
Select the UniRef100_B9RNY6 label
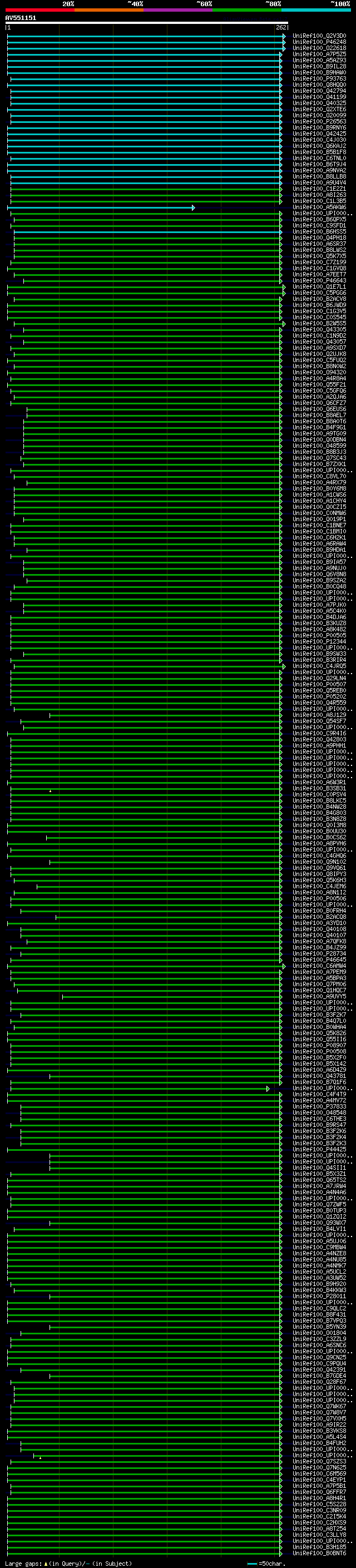319,128
